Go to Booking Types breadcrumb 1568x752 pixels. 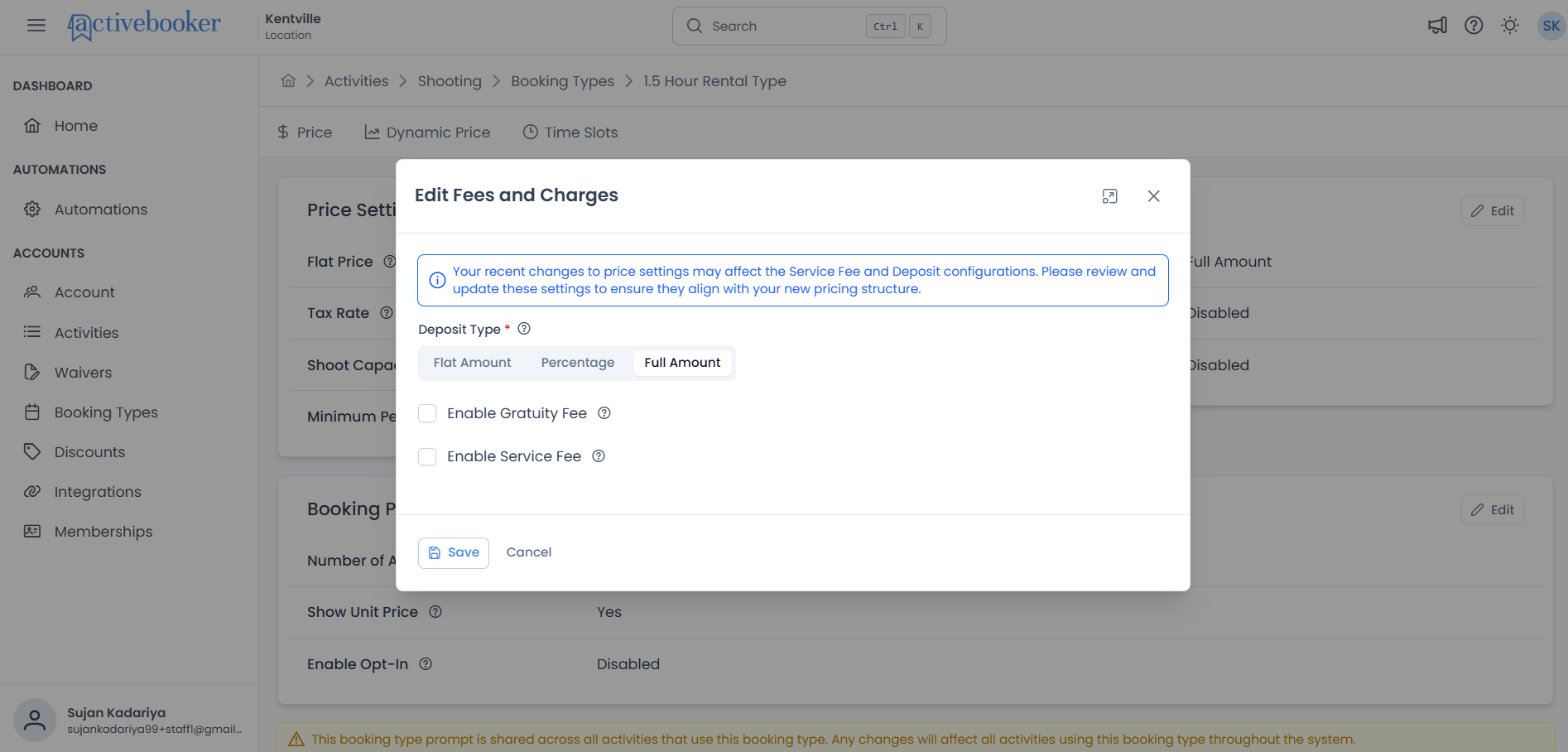[563, 81]
